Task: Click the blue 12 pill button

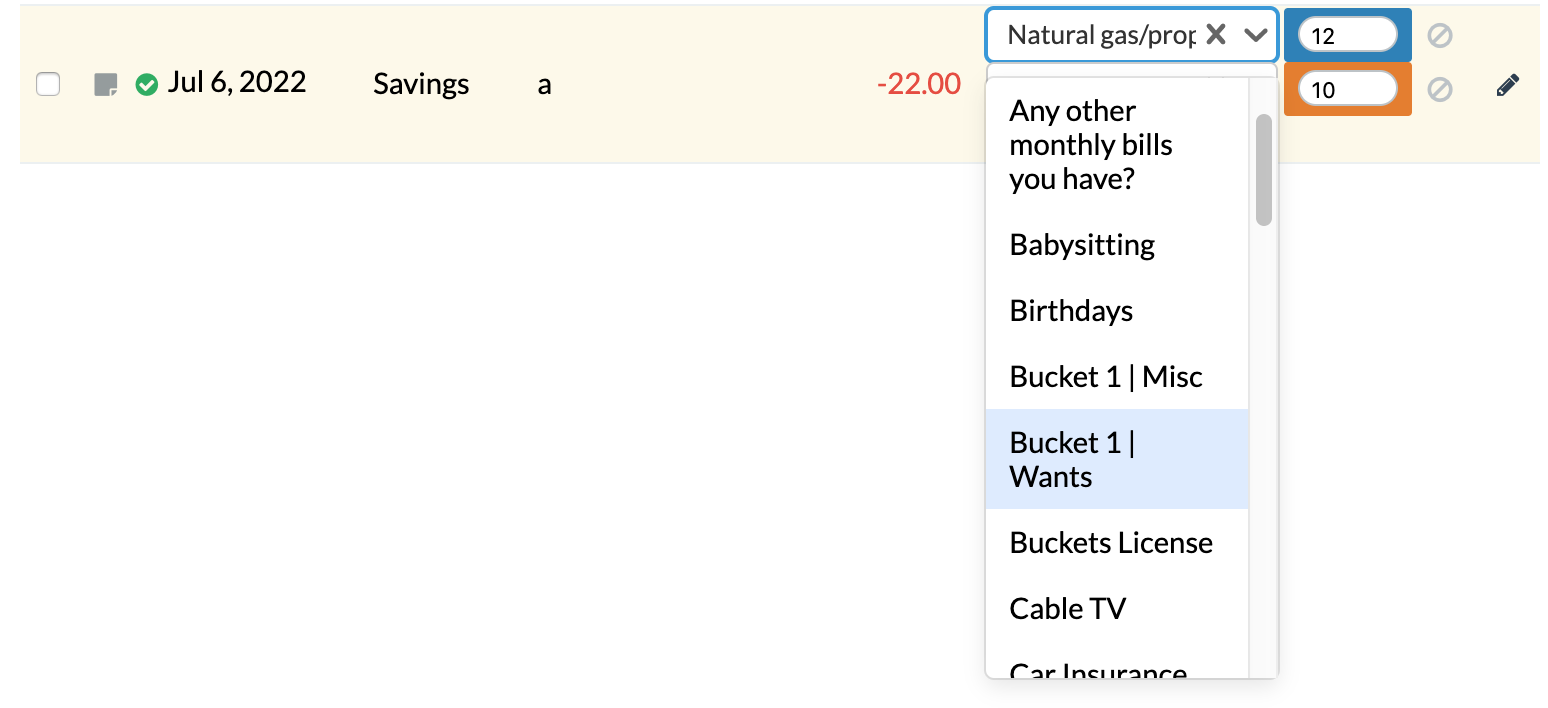Action: tap(1347, 34)
